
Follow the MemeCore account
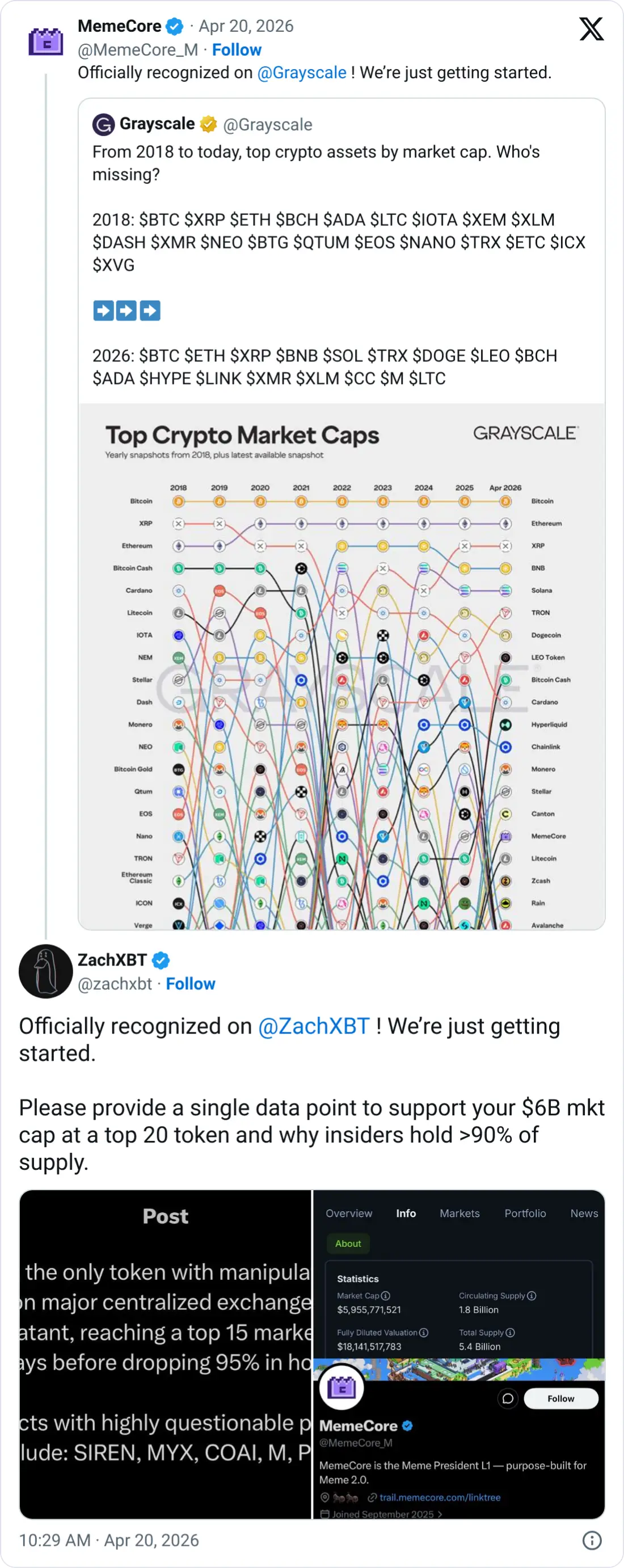tap(236, 50)
